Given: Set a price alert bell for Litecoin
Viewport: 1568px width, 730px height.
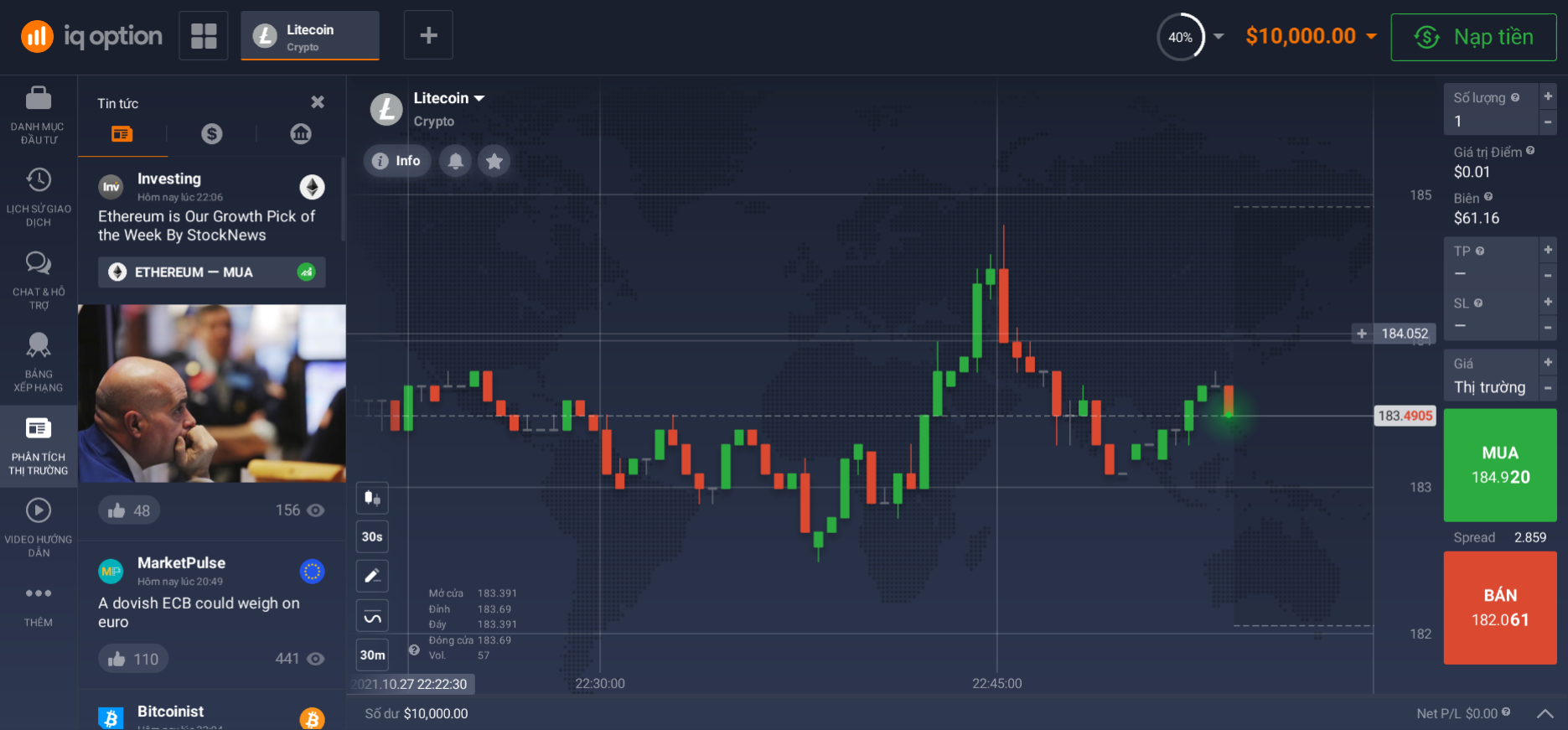Looking at the screenshot, I should 455,161.
